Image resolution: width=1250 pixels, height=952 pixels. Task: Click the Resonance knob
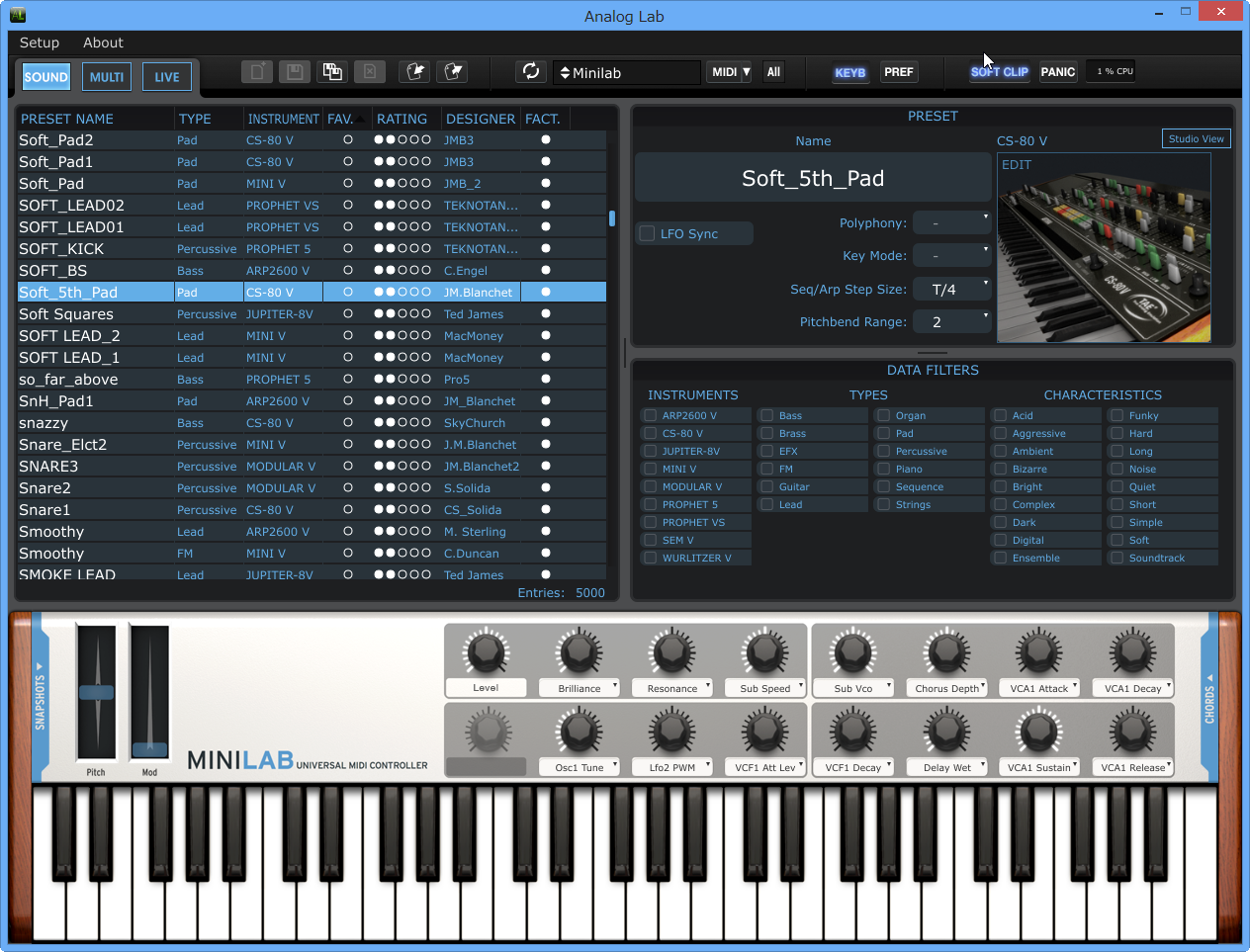[672, 651]
